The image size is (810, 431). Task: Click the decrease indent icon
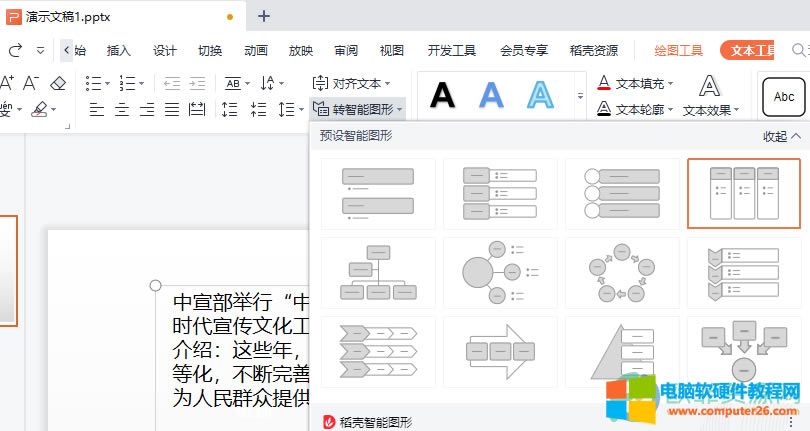[171, 83]
